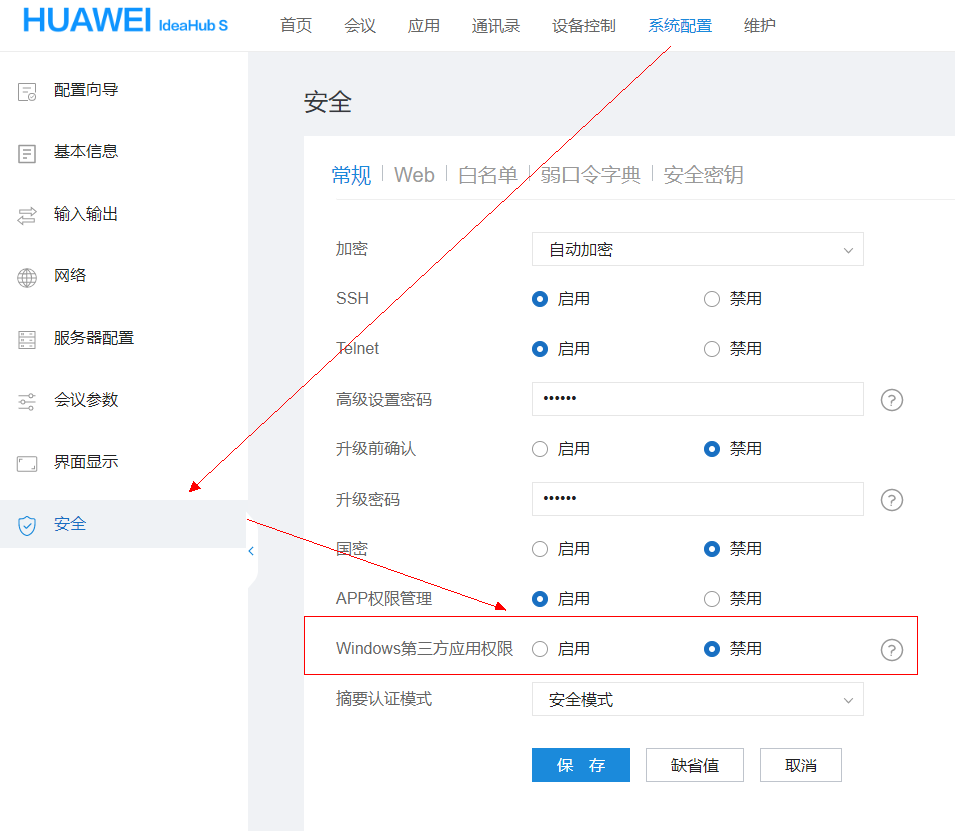This screenshot has width=955, height=831.
Task: Click the 取消 button
Action: click(801, 765)
